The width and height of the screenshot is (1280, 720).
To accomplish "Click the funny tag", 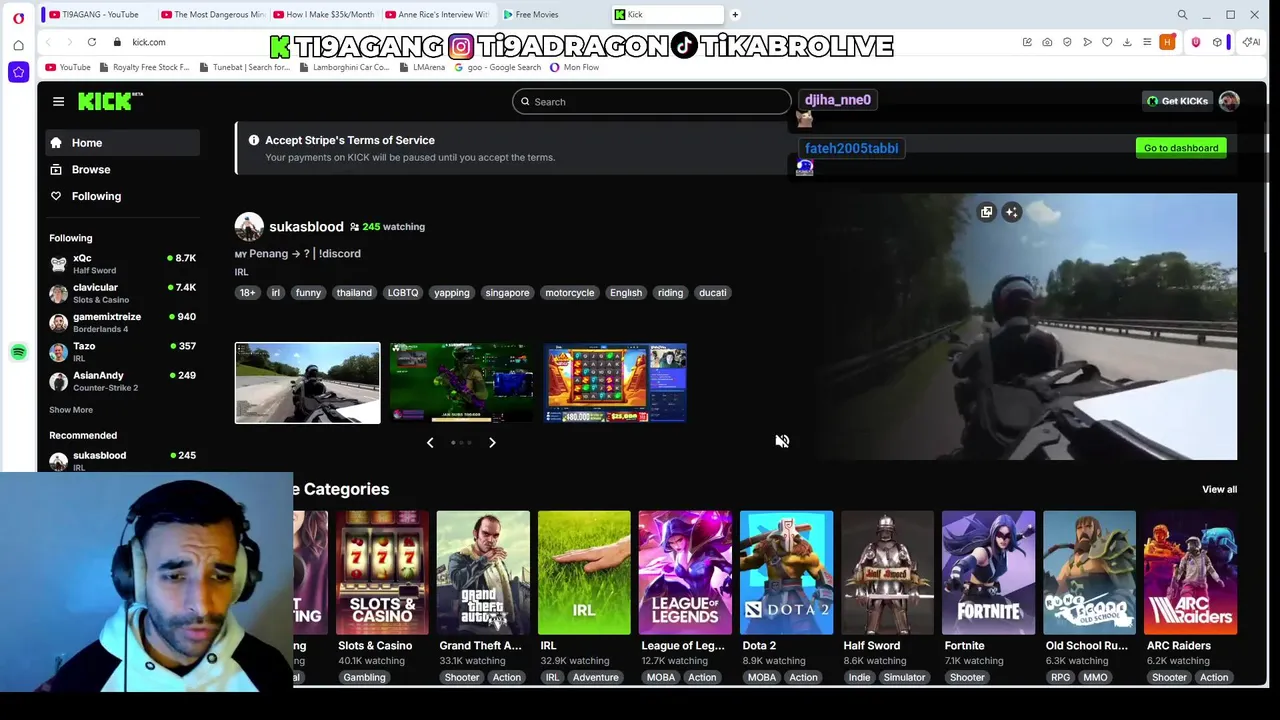I will [308, 293].
